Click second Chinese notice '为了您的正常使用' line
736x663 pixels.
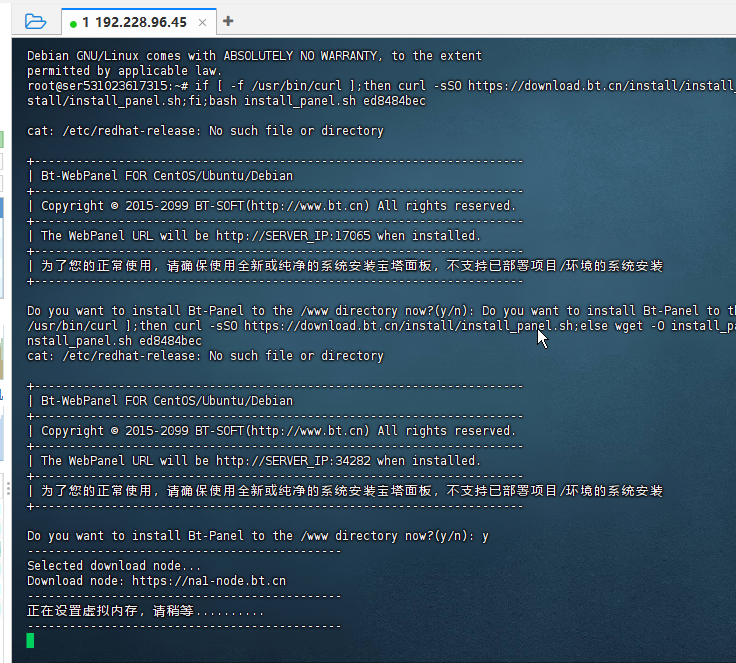pos(345,491)
